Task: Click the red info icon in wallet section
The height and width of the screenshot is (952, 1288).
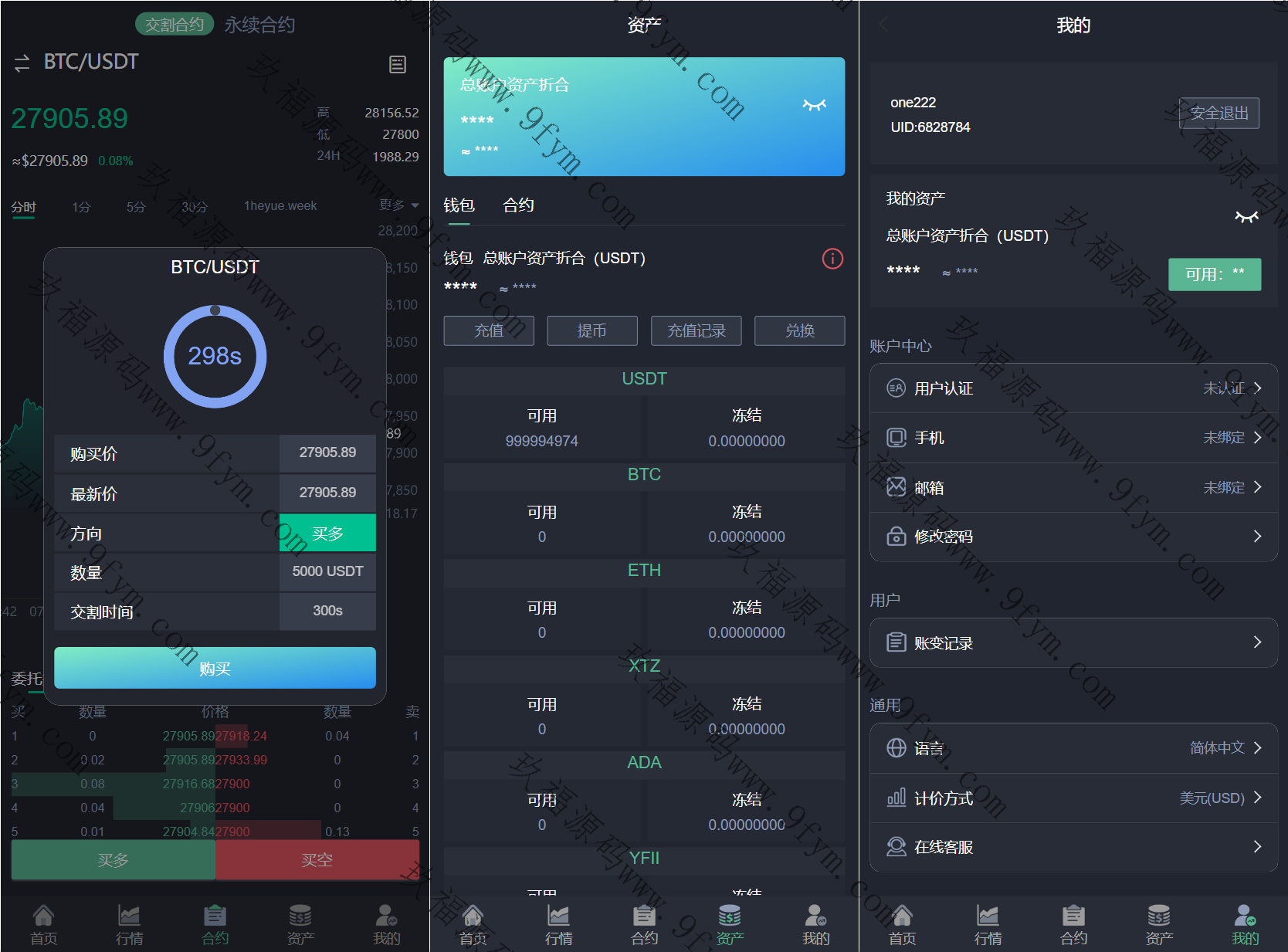Action: 832,259
